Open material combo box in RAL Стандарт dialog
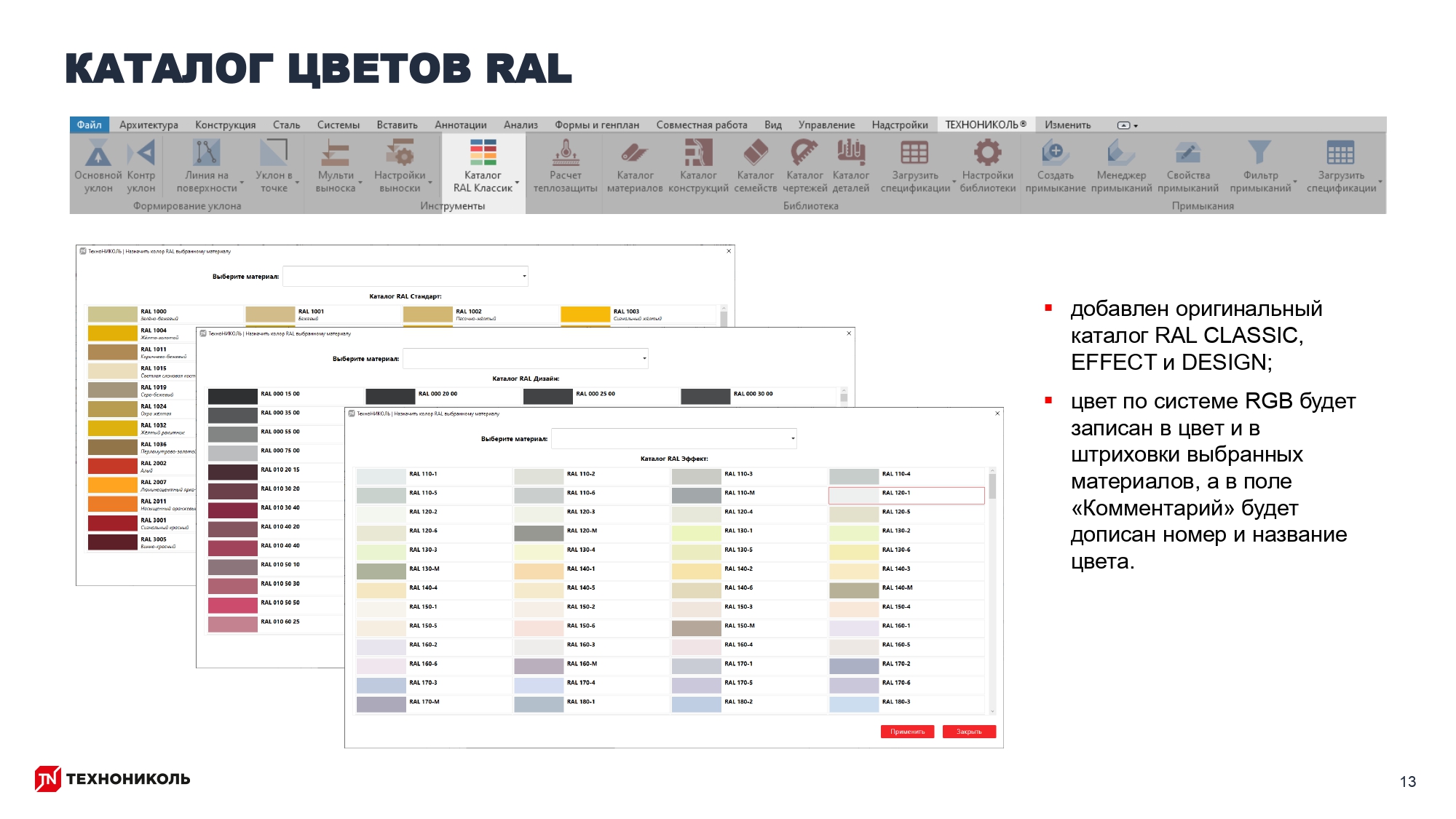Screen dimensions: 1456x819 coord(405,276)
